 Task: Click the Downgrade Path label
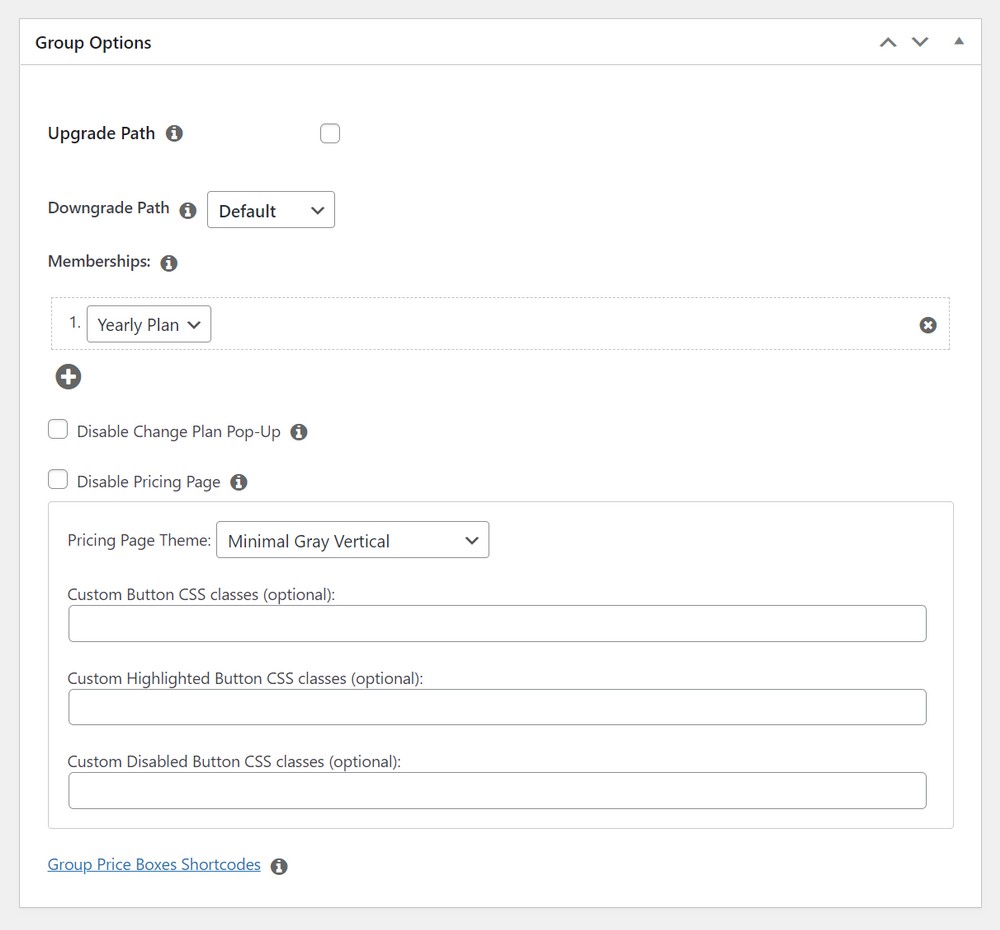pos(108,208)
